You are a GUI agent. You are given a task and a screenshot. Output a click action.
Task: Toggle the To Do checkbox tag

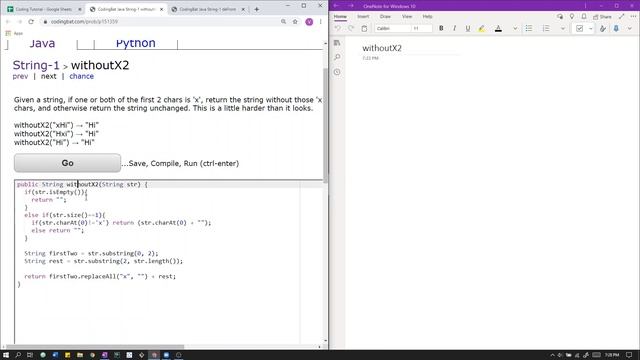tap(579, 29)
